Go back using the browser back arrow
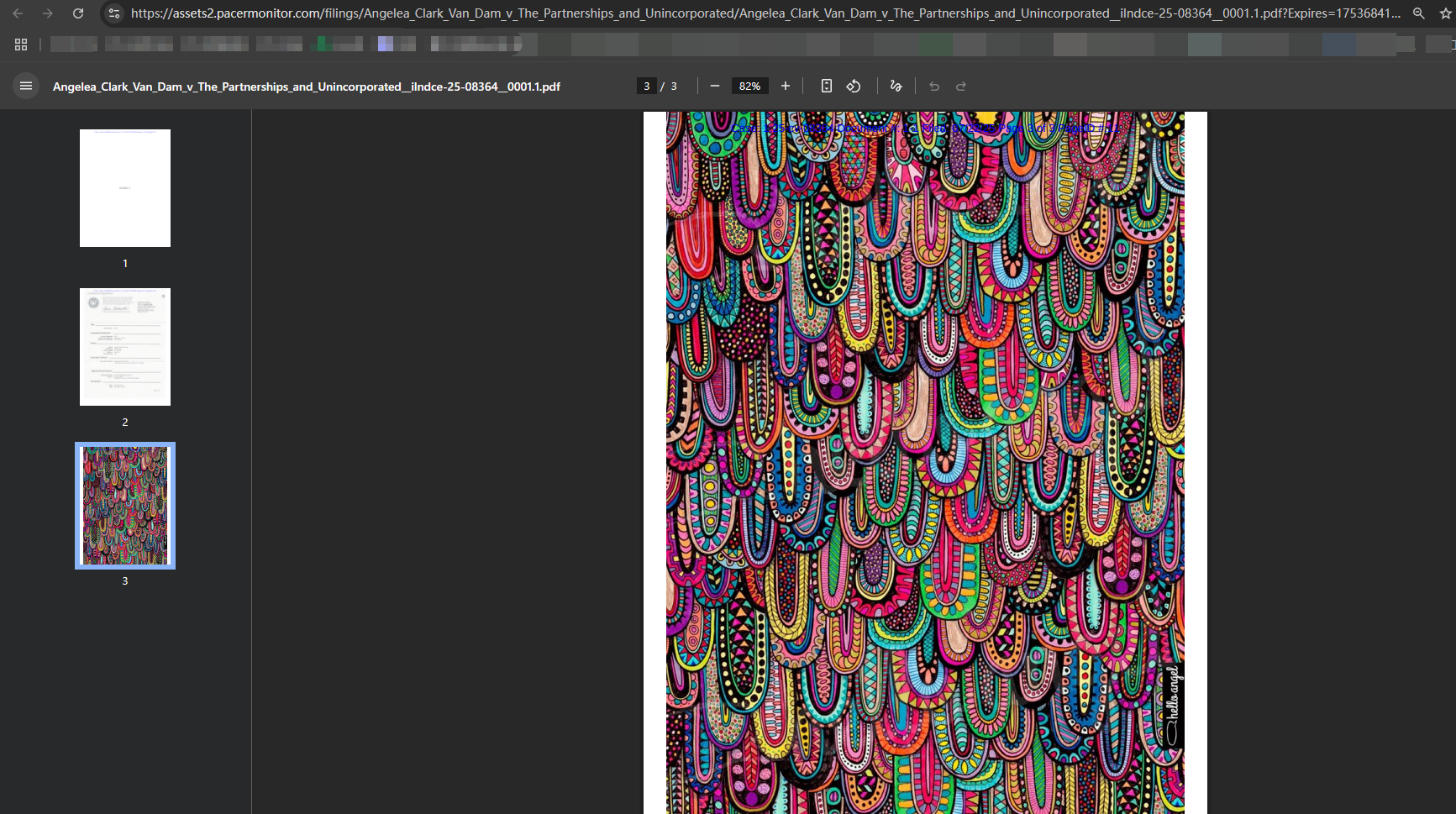Image resolution: width=1456 pixels, height=814 pixels. 18,13
